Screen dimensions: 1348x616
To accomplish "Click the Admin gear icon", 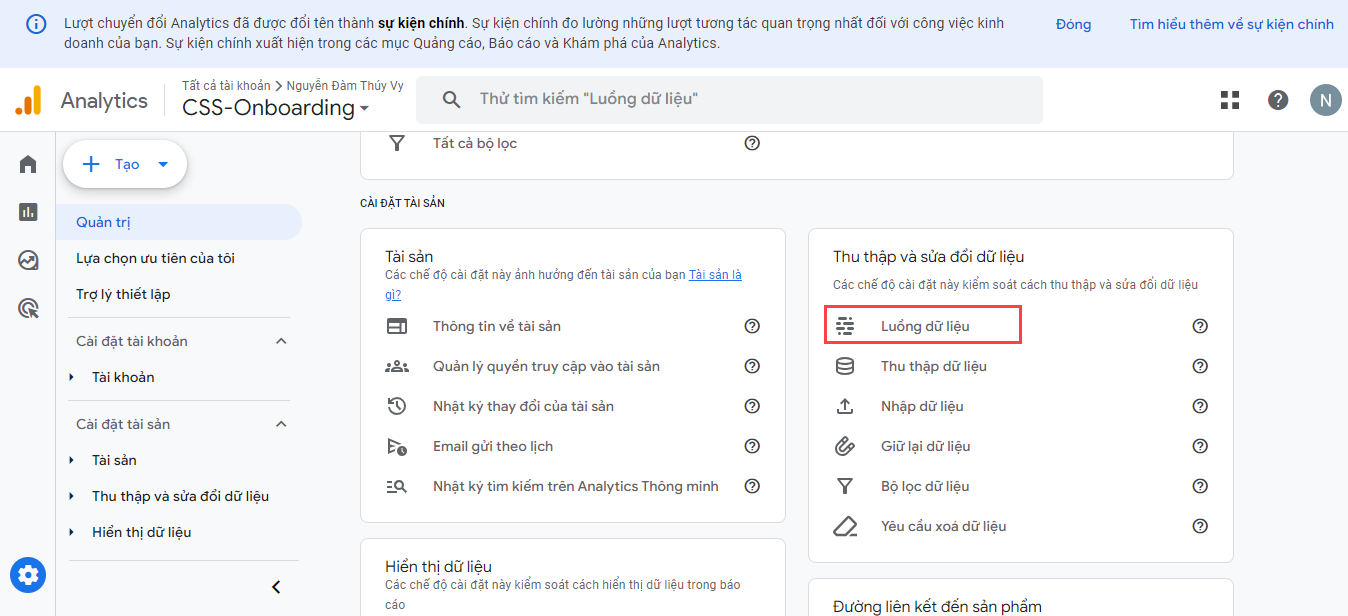I will (28, 575).
